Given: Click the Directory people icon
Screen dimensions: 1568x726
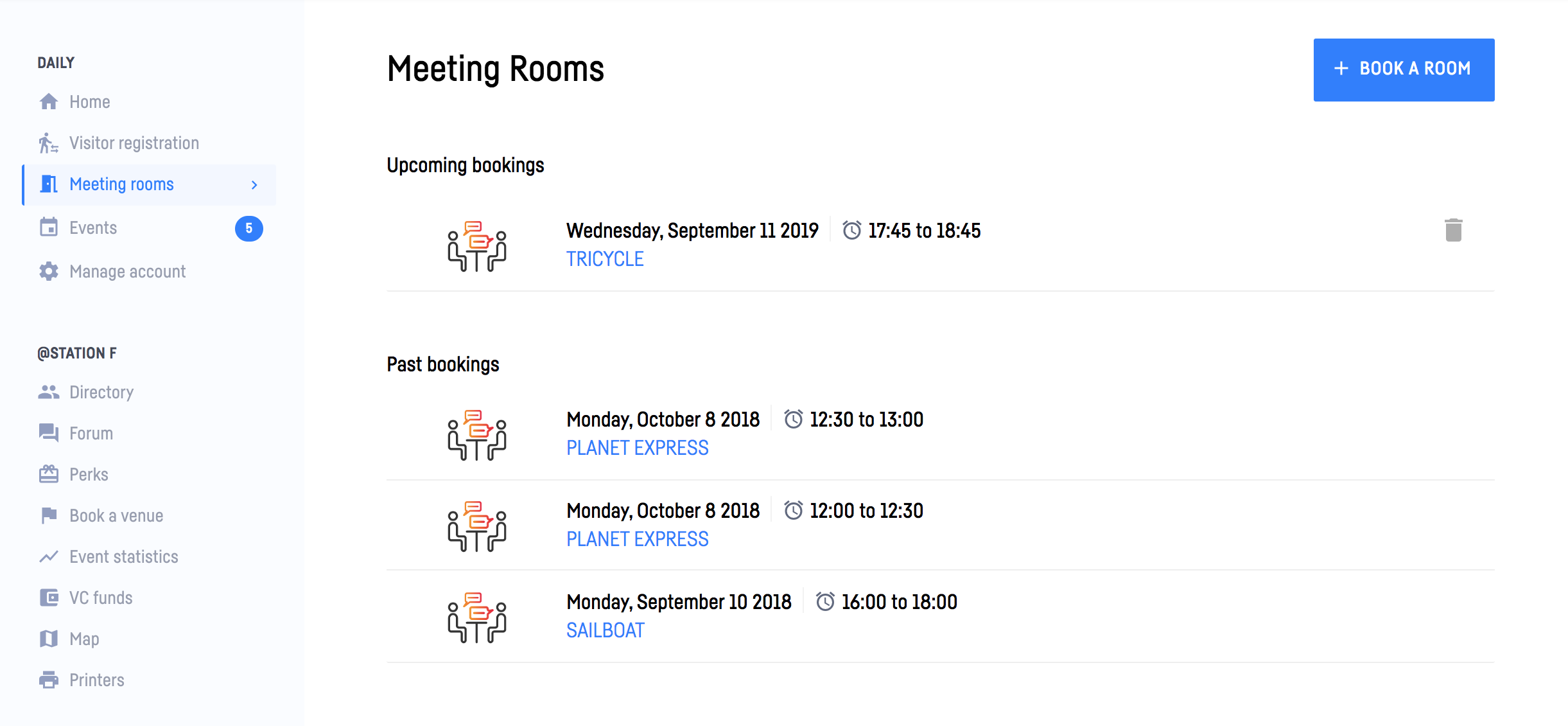Looking at the screenshot, I should (49, 392).
